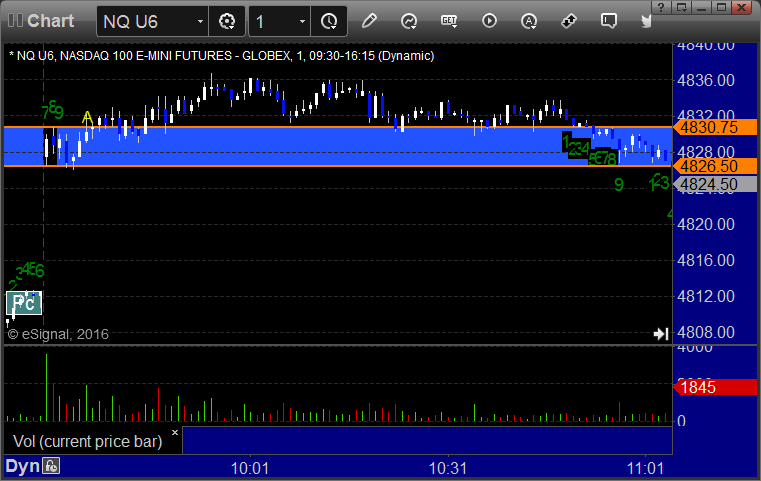Select the pencil drawing tool
Image resolution: width=761 pixels, height=481 pixels.
point(369,21)
